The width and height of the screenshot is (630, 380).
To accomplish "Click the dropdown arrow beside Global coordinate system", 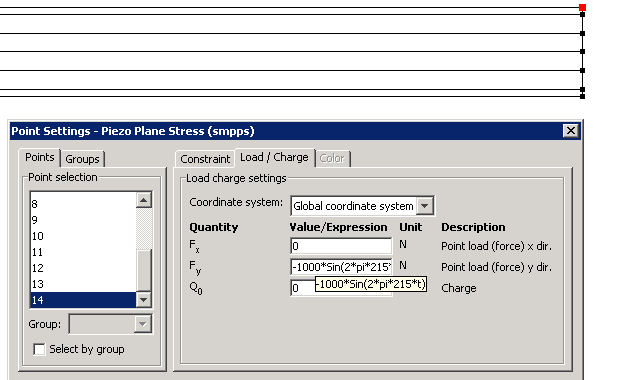I will [x=425, y=206].
